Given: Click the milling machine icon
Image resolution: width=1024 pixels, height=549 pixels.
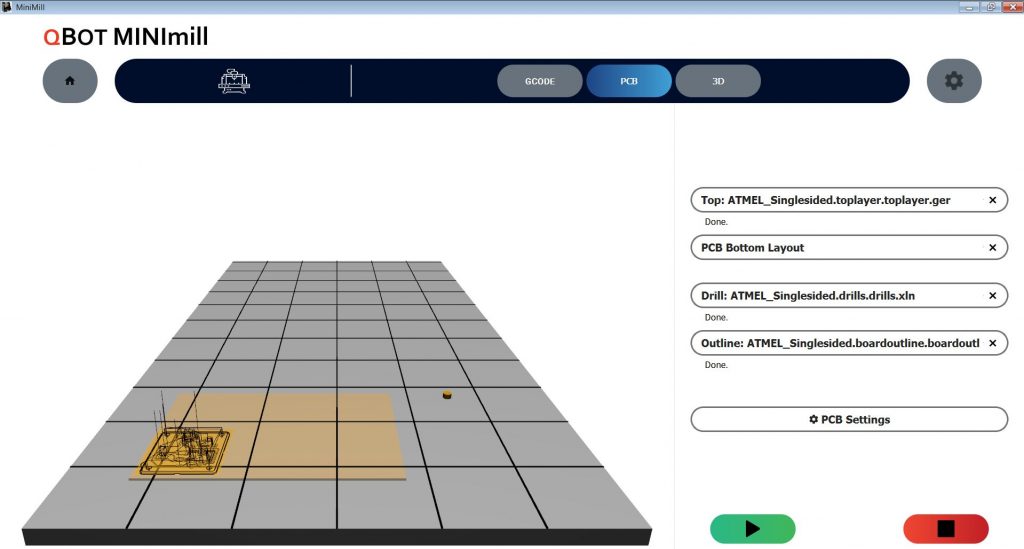Looking at the screenshot, I should [x=233, y=81].
